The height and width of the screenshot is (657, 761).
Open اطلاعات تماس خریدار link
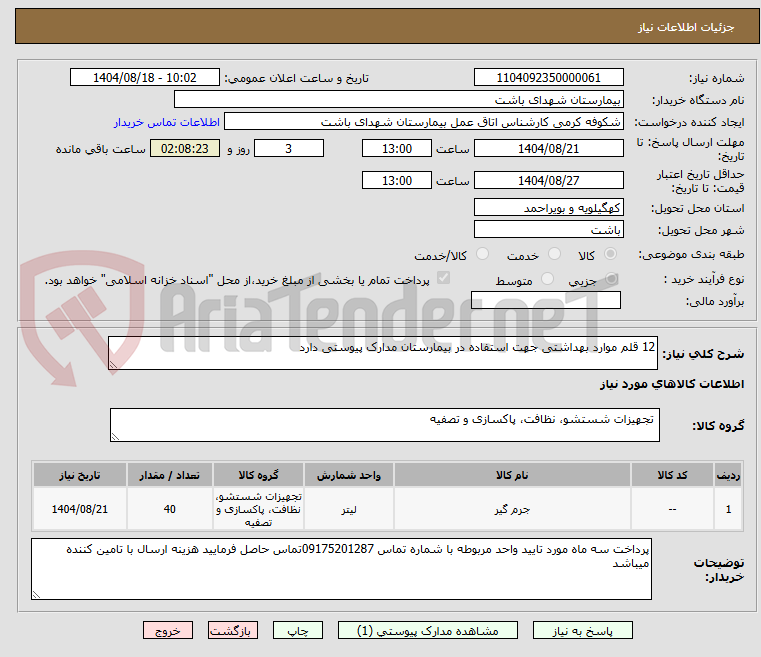point(167,122)
